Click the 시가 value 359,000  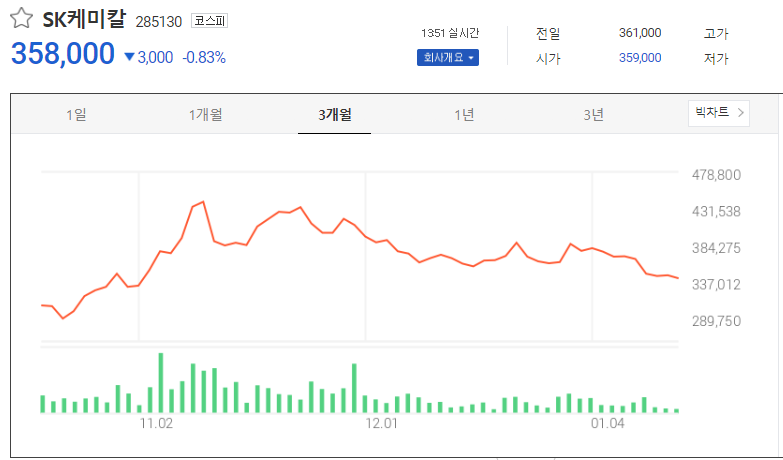tap(640, 57)
